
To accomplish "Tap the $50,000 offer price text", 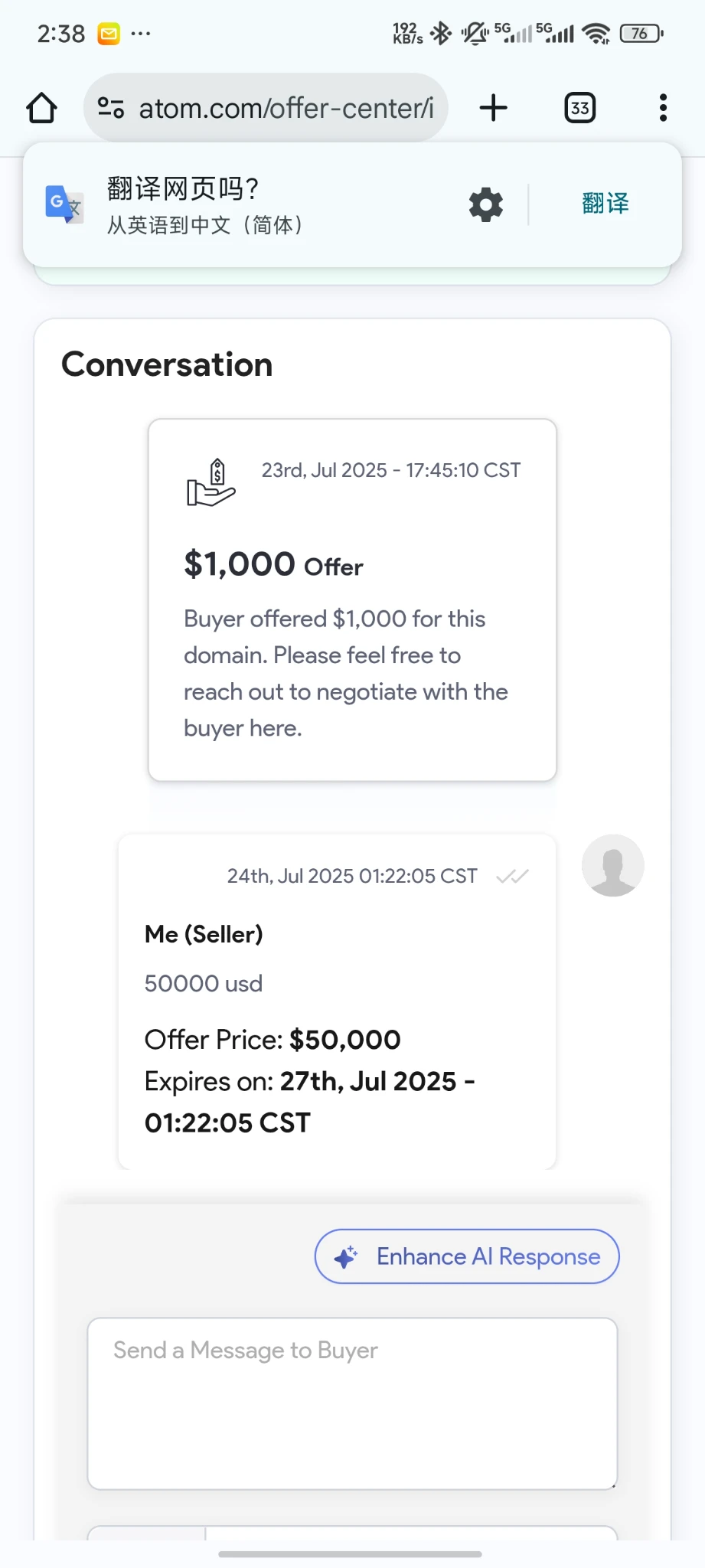I will pyautogui.click(x=344, y=1040).
